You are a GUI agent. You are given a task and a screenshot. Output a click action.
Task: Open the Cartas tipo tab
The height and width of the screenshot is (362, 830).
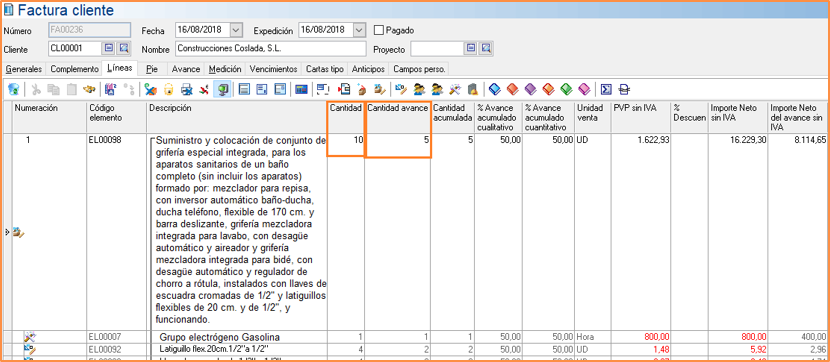pos(325,69)
